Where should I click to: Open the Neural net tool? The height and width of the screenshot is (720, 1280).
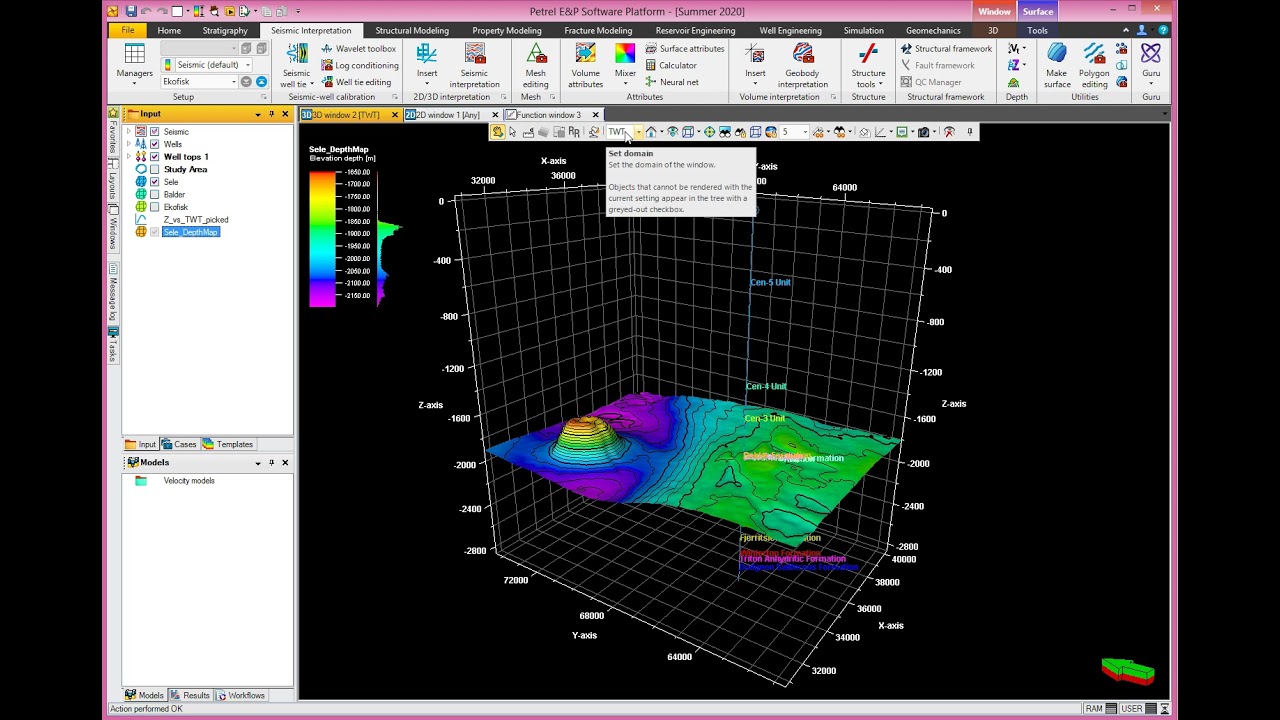click(x=672, y=82)
